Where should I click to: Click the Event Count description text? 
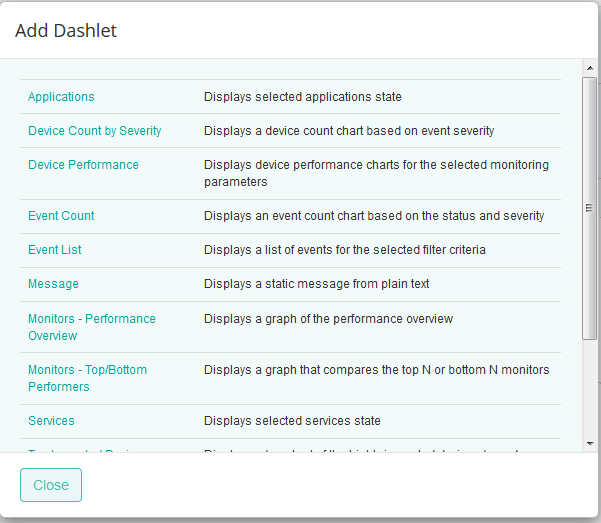click(x=374, y=216)
